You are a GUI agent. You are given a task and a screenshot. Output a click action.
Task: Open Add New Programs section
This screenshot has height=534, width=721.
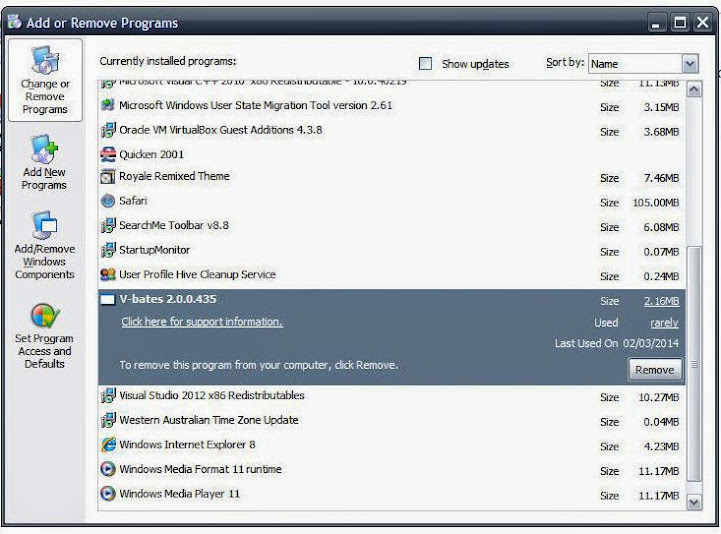tap(44, 162)
